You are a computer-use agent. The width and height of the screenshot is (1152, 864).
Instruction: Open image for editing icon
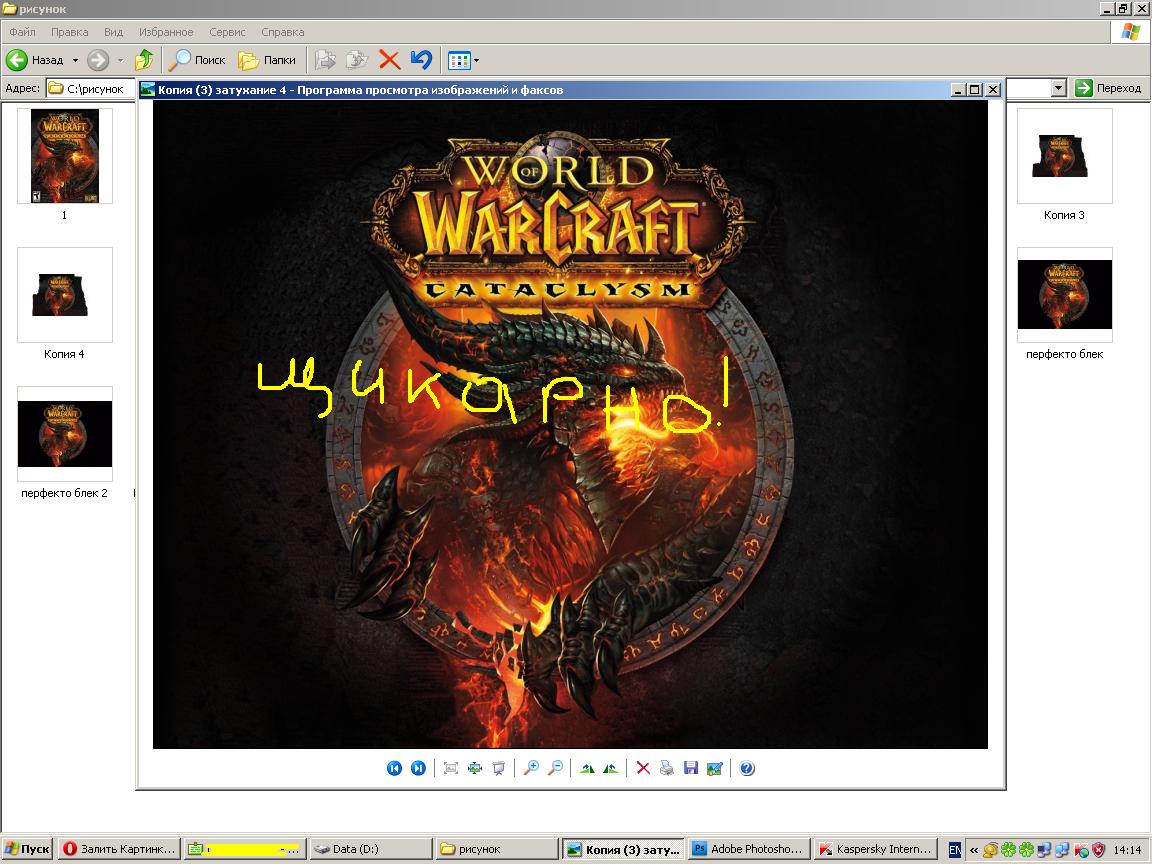click(714, 768)
